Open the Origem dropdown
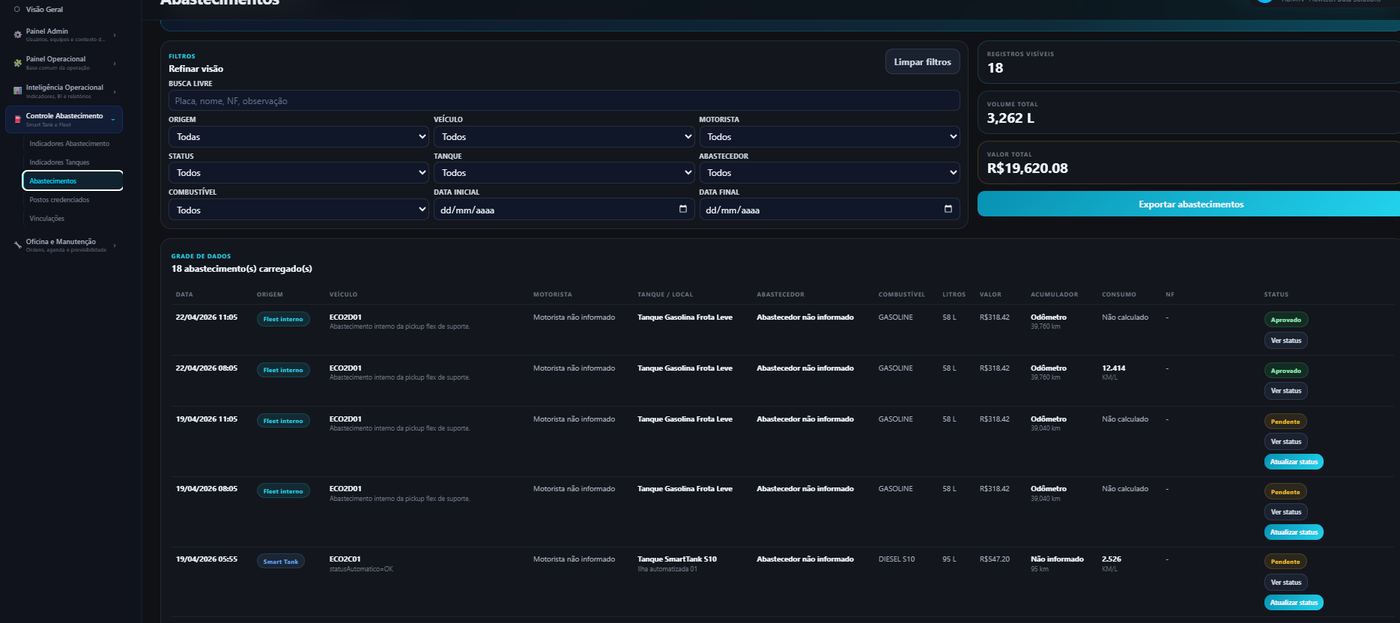Viewport: 1400px width, 623px height. 299,136
